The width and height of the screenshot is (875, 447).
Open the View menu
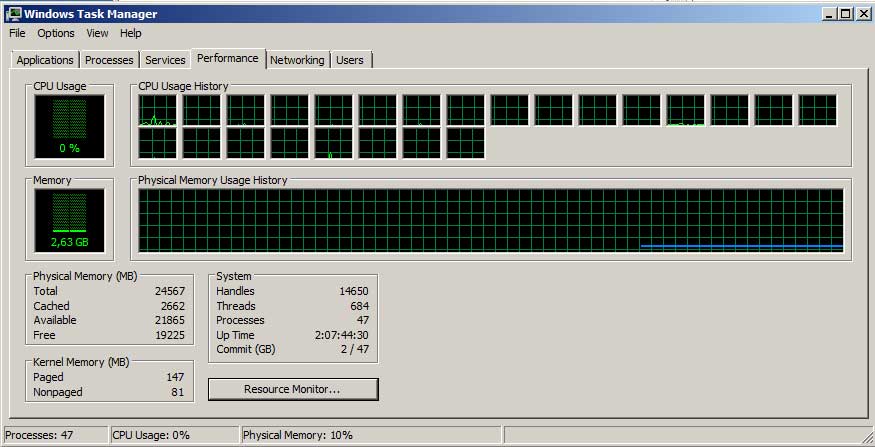click(x=97, y=33)
